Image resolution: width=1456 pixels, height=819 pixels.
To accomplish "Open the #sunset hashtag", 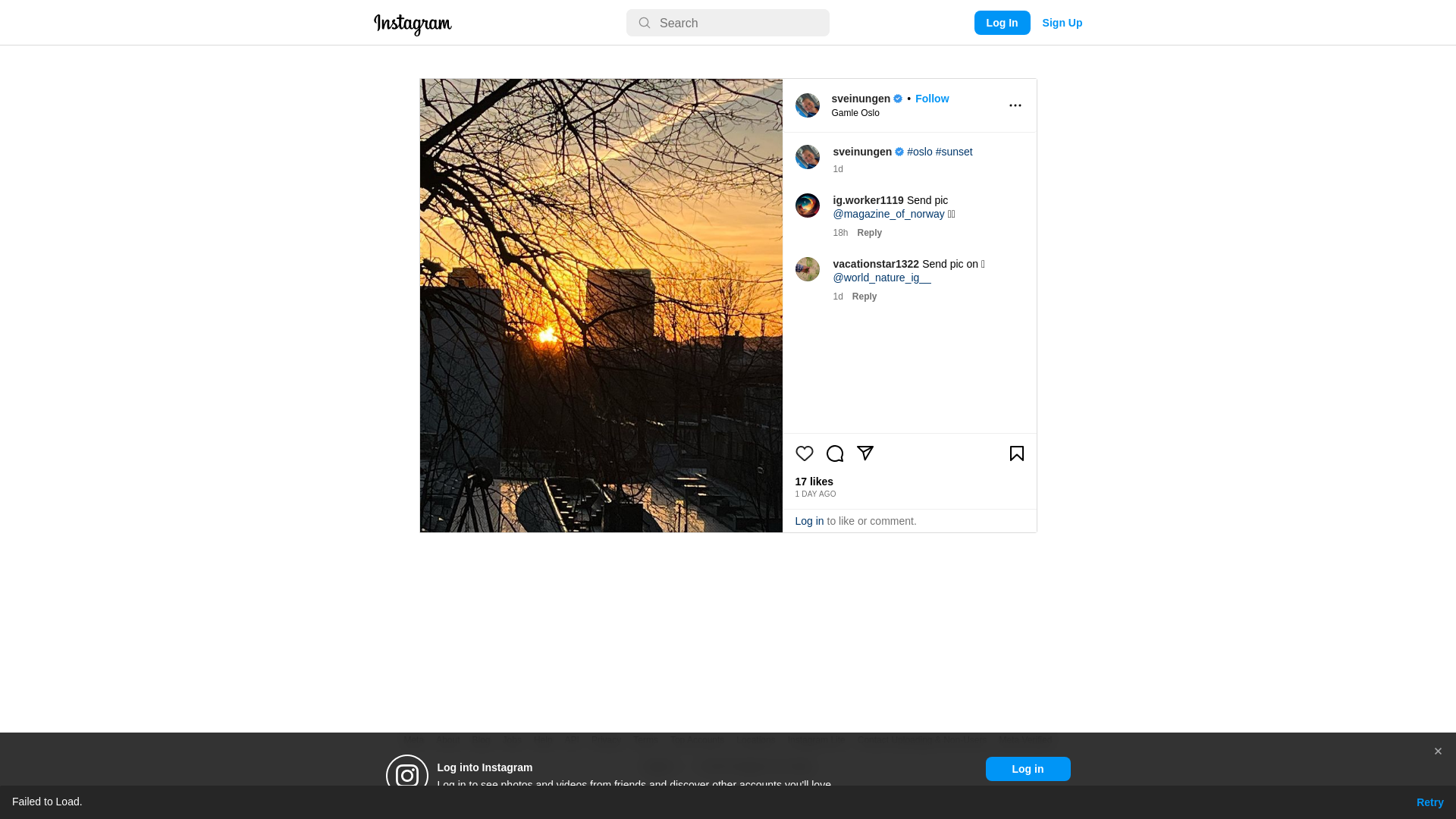I will [x=953, y=152].
